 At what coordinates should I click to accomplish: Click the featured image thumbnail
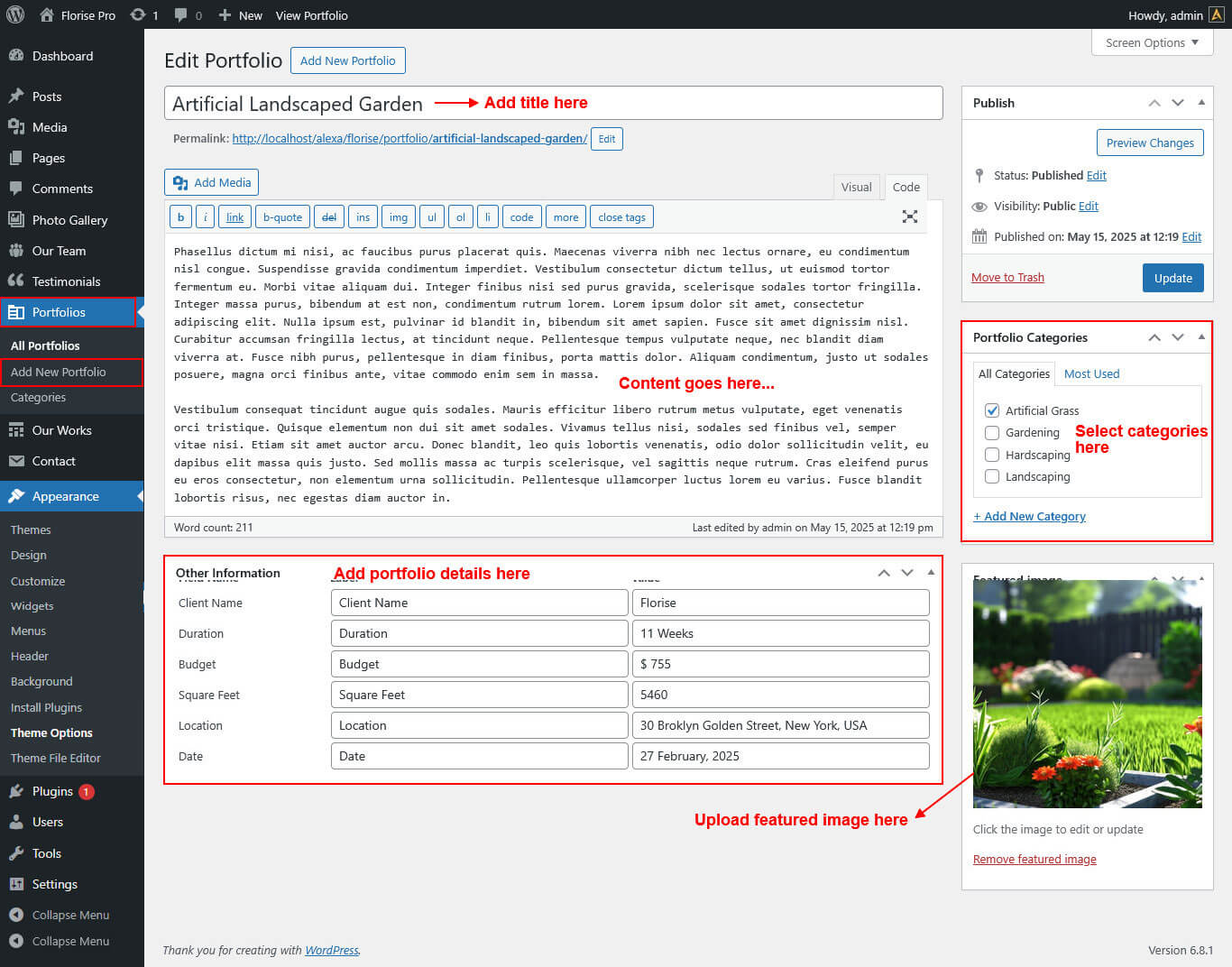[x=1087, y=693]
